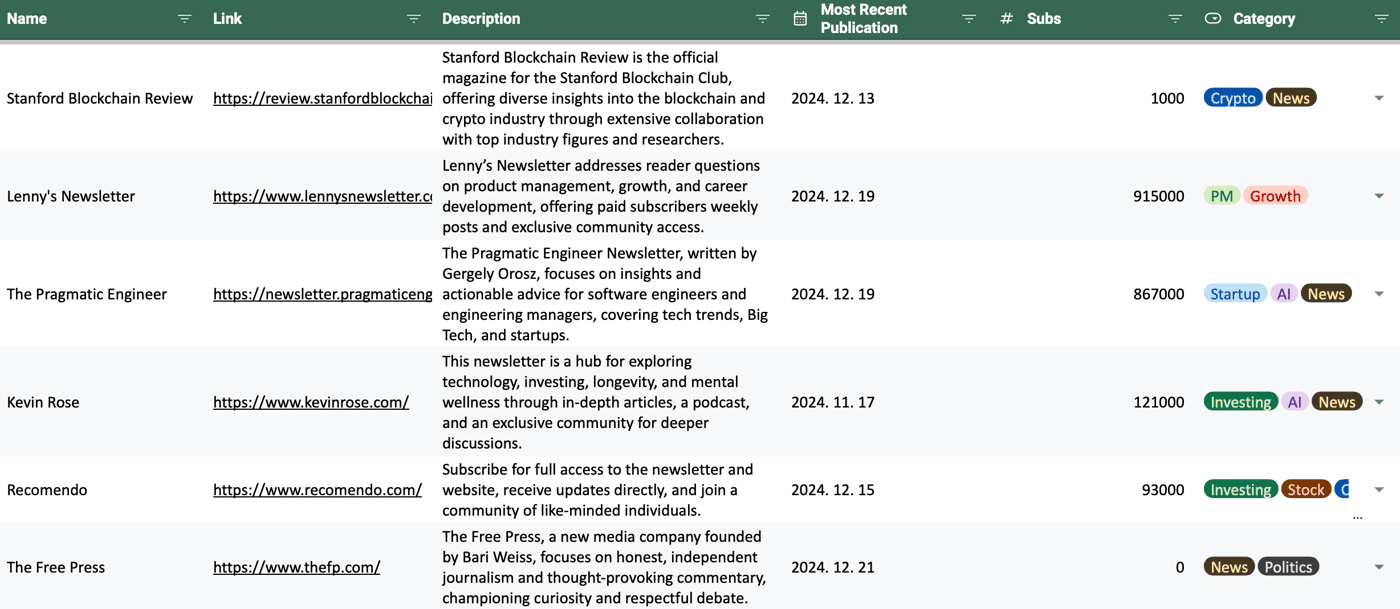Expand category dropdown for Stanford Blockchain Review
The width and height of the screenshot is (1400, 609).
[1379, 98]
